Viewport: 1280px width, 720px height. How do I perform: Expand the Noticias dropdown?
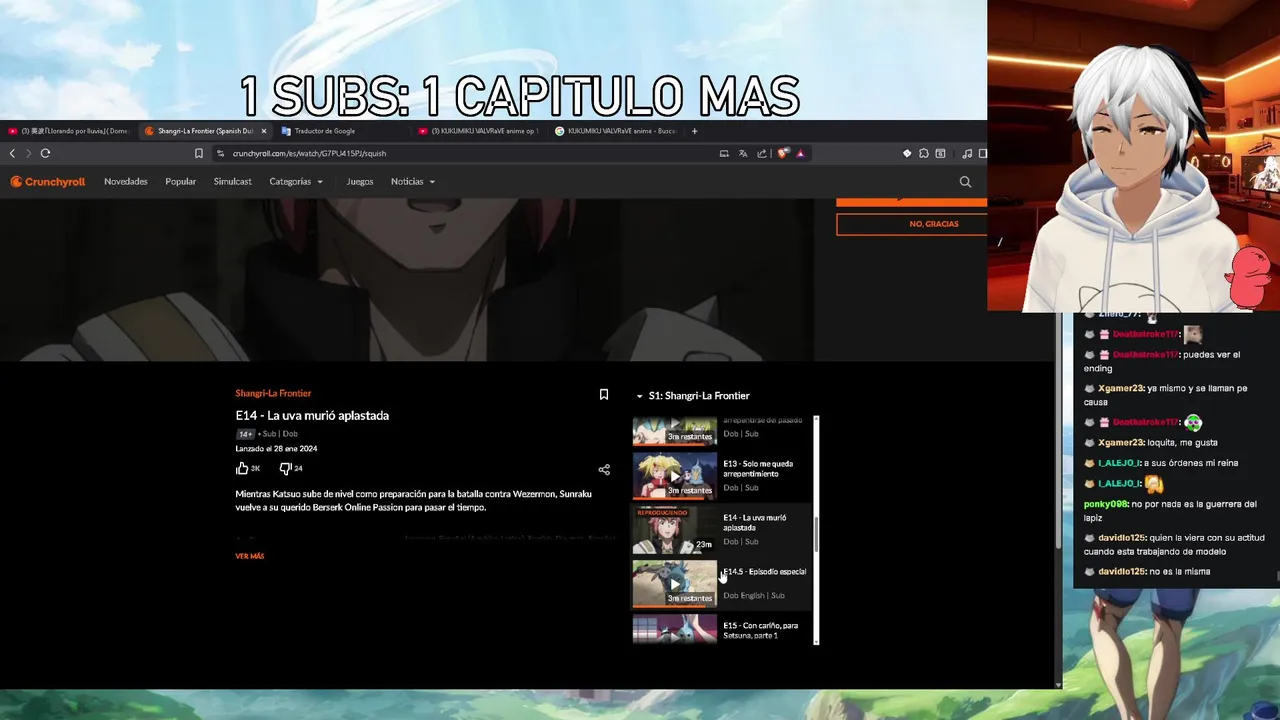click(413, 182)
